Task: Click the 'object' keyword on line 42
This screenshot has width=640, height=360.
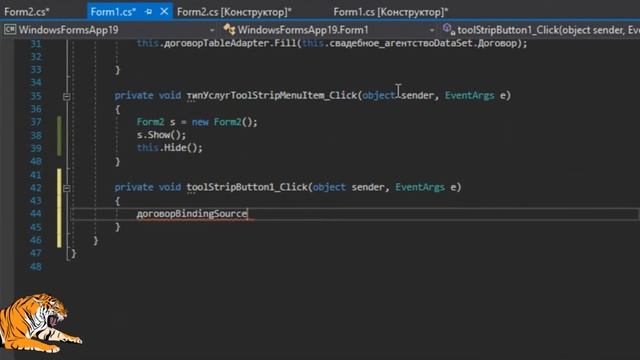Action: (x=329, y=187)
